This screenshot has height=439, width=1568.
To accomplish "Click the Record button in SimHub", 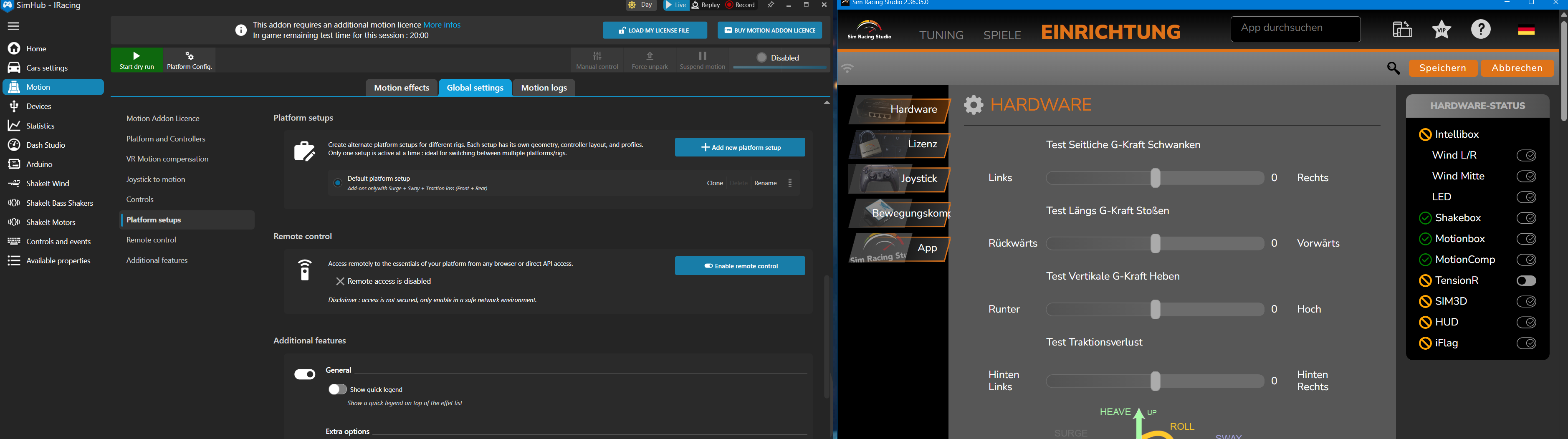I will (741, 5).
